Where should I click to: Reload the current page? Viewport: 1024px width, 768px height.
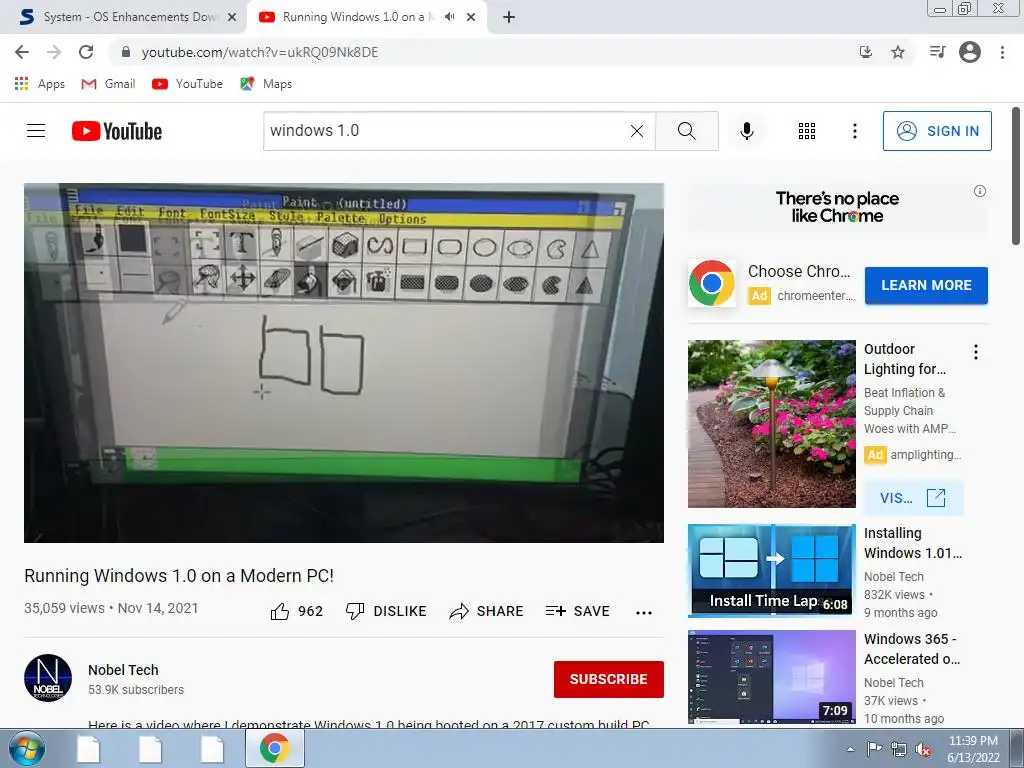[x=86, y=52]
